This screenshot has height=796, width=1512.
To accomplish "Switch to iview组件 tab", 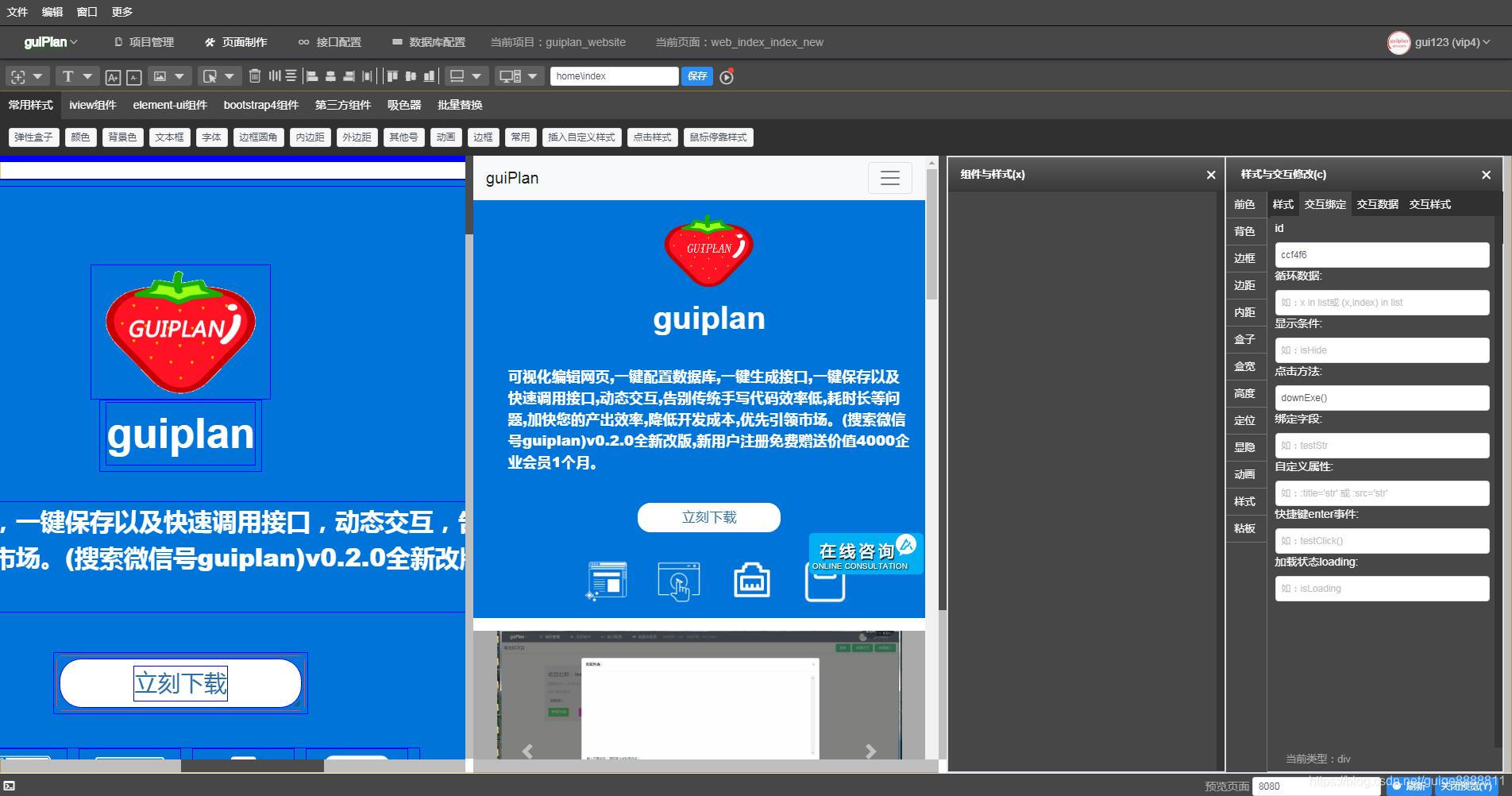I will [93, 105].
